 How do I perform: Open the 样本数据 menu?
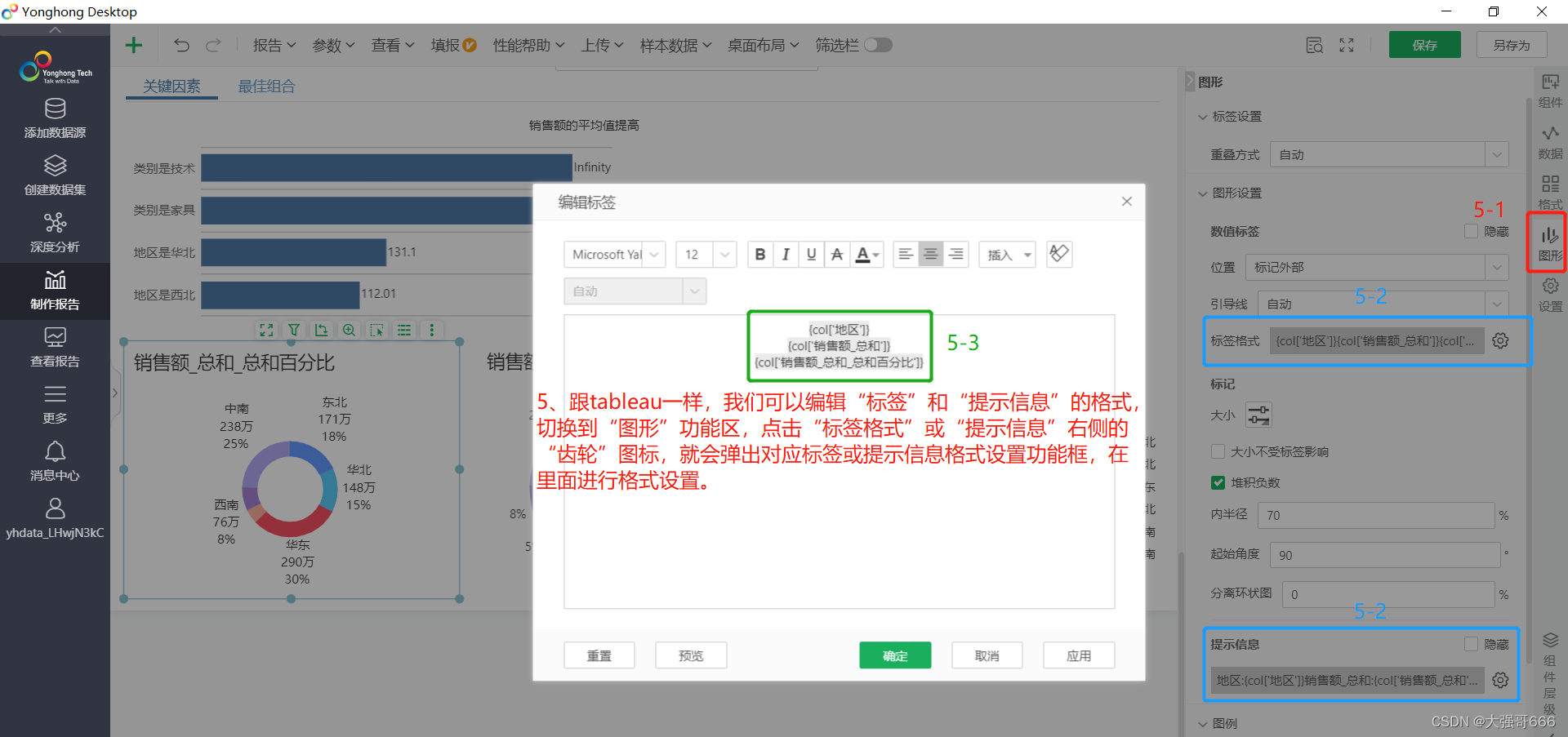point(676,46)
